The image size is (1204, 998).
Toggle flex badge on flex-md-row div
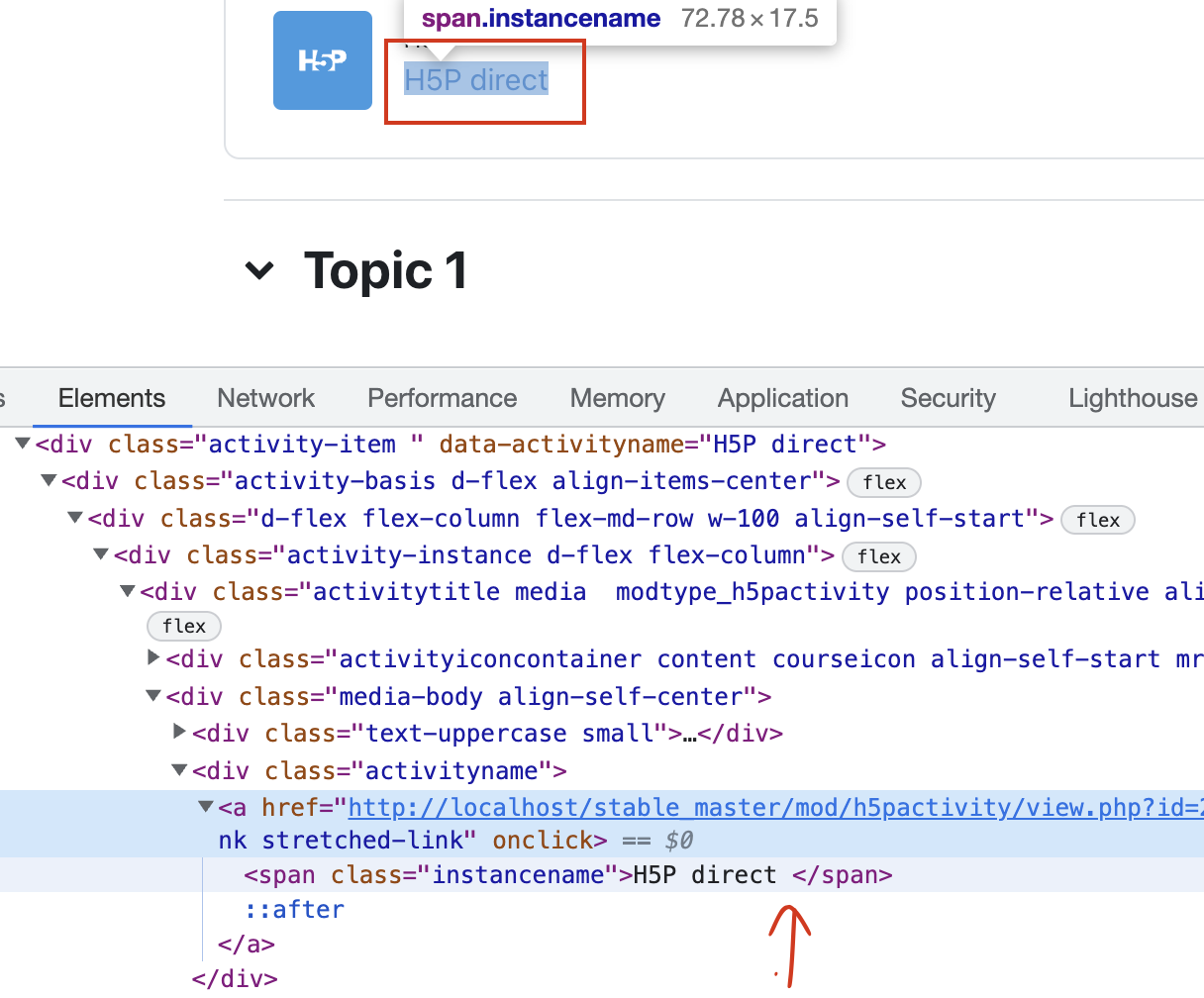[1098, 520]
